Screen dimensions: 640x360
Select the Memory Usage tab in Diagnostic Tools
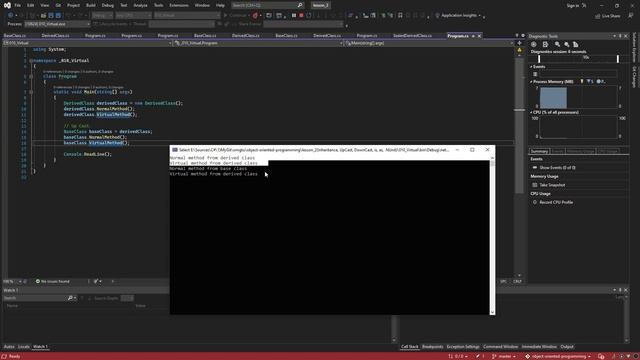[x=580, y=151]
